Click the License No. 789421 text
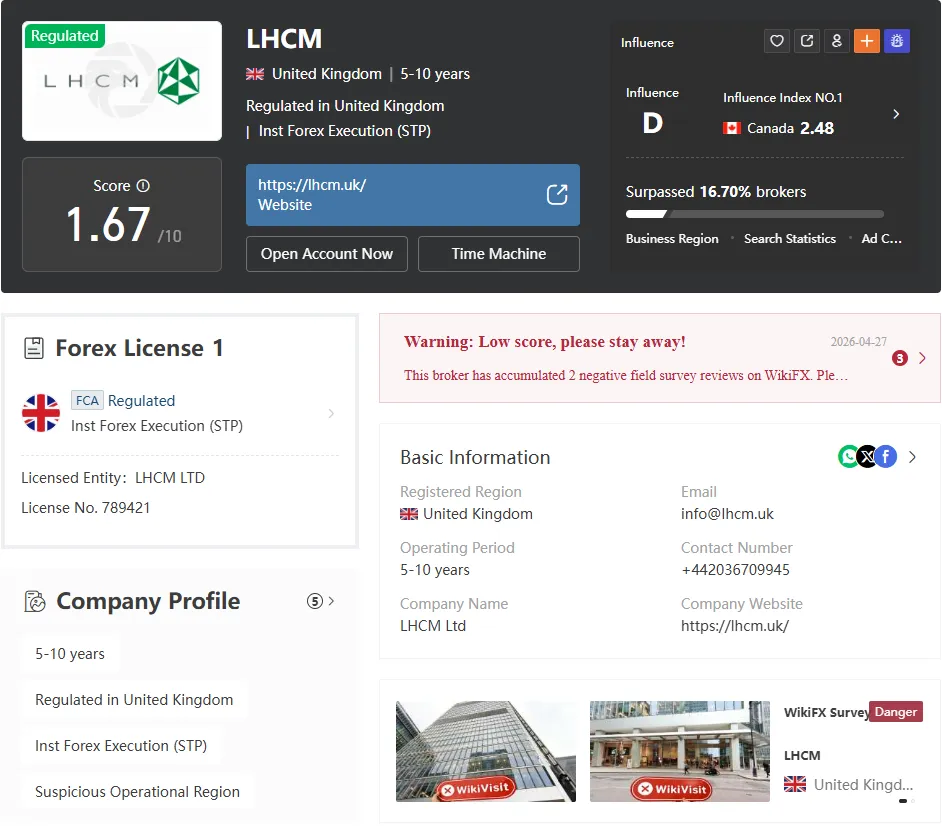The height and width of the screenshot is (826, 942). [x=85, y=508]
